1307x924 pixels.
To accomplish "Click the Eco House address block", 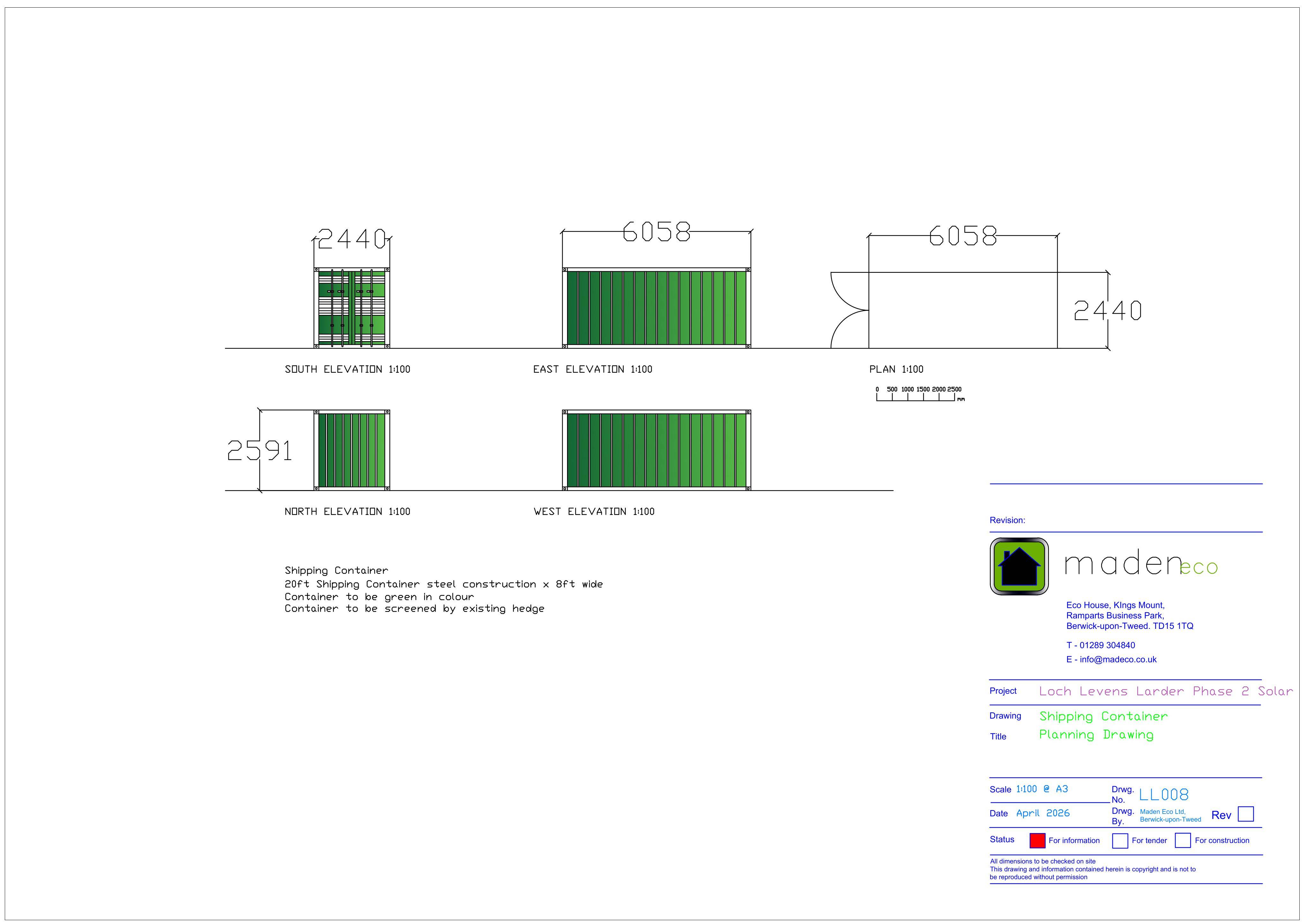I will (1129, 615).
